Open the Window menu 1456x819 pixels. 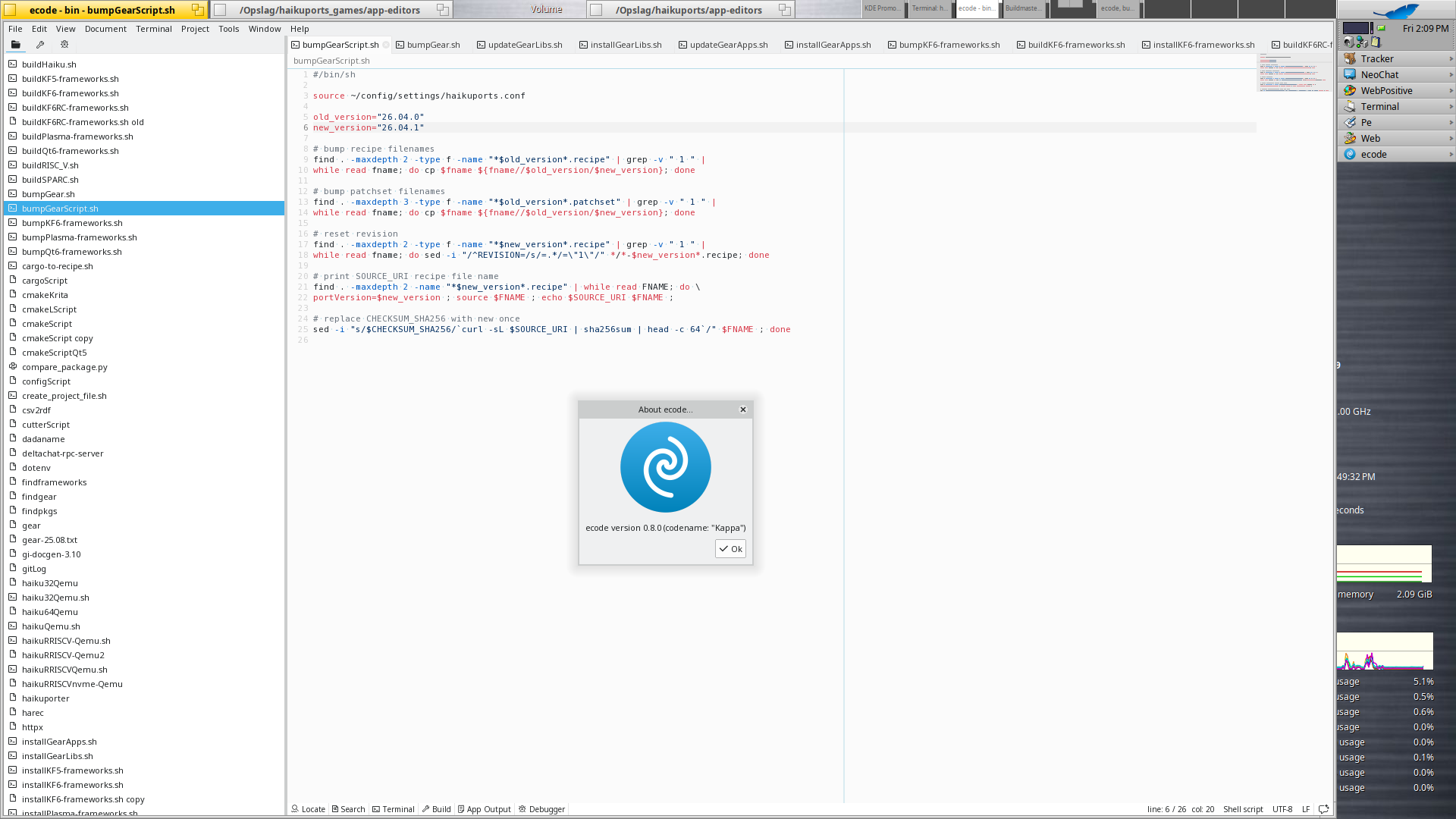click(265, 29)
